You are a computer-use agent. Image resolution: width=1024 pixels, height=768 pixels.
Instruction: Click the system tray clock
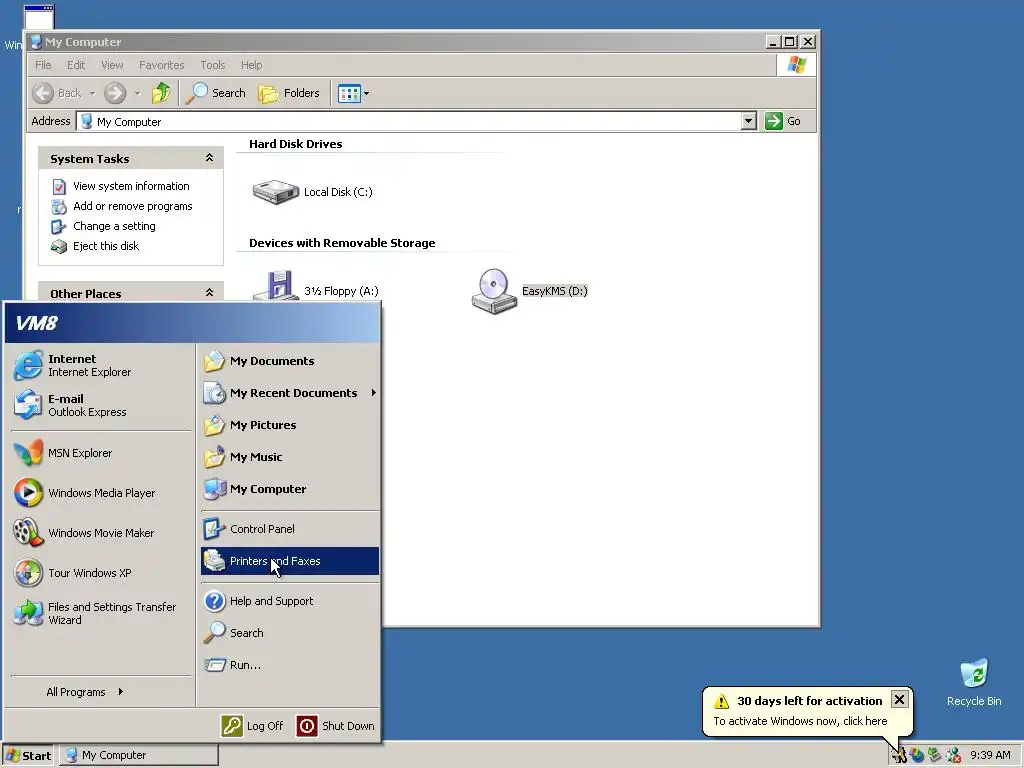[x=990, y=755]
